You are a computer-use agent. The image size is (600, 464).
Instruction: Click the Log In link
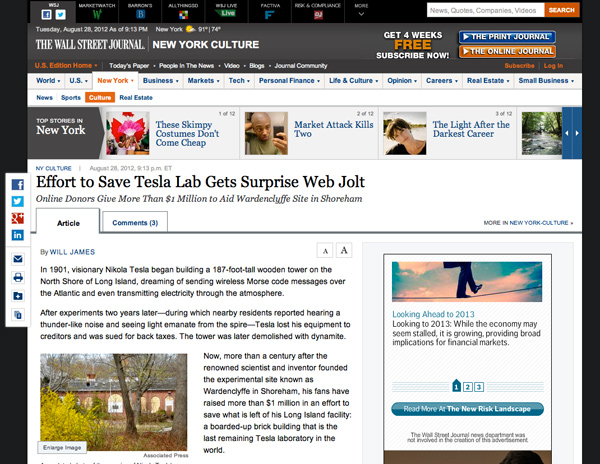(x=553, y=66)
